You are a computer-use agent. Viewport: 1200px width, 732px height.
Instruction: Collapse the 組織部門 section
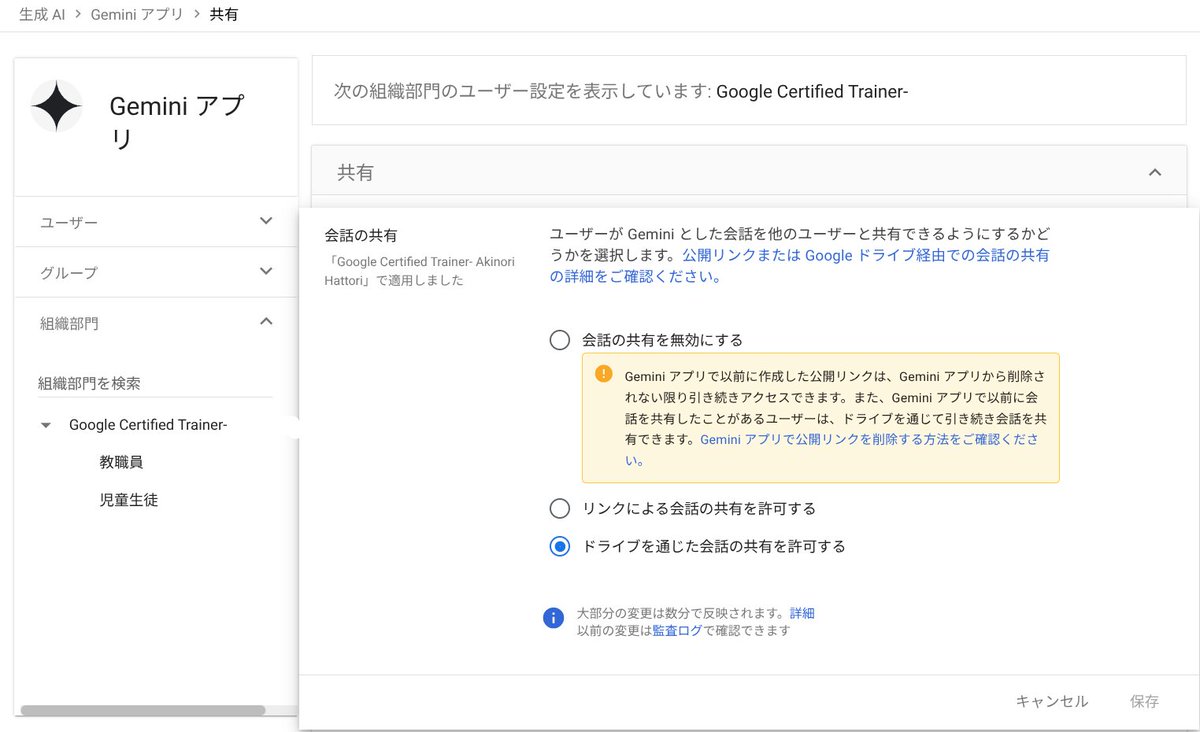(x=266, y=321)
